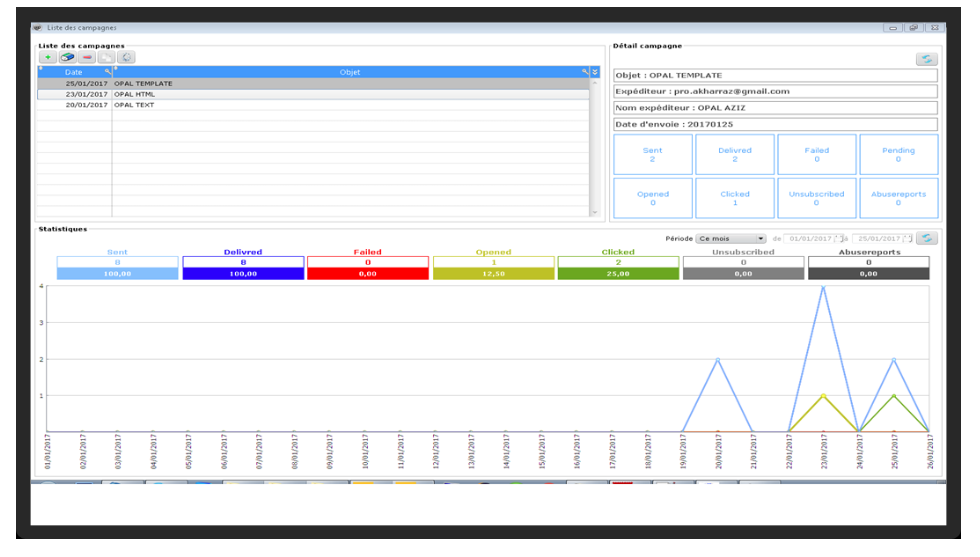Expand the double-chevron at table header end
Viewport: 980px width, 557px height.
pos(595,72)
